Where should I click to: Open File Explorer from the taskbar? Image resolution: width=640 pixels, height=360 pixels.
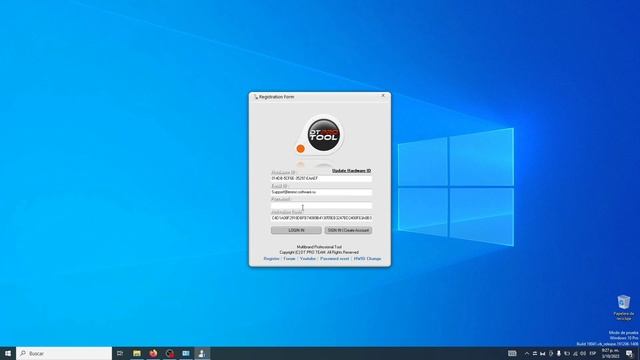coord(137,353)
